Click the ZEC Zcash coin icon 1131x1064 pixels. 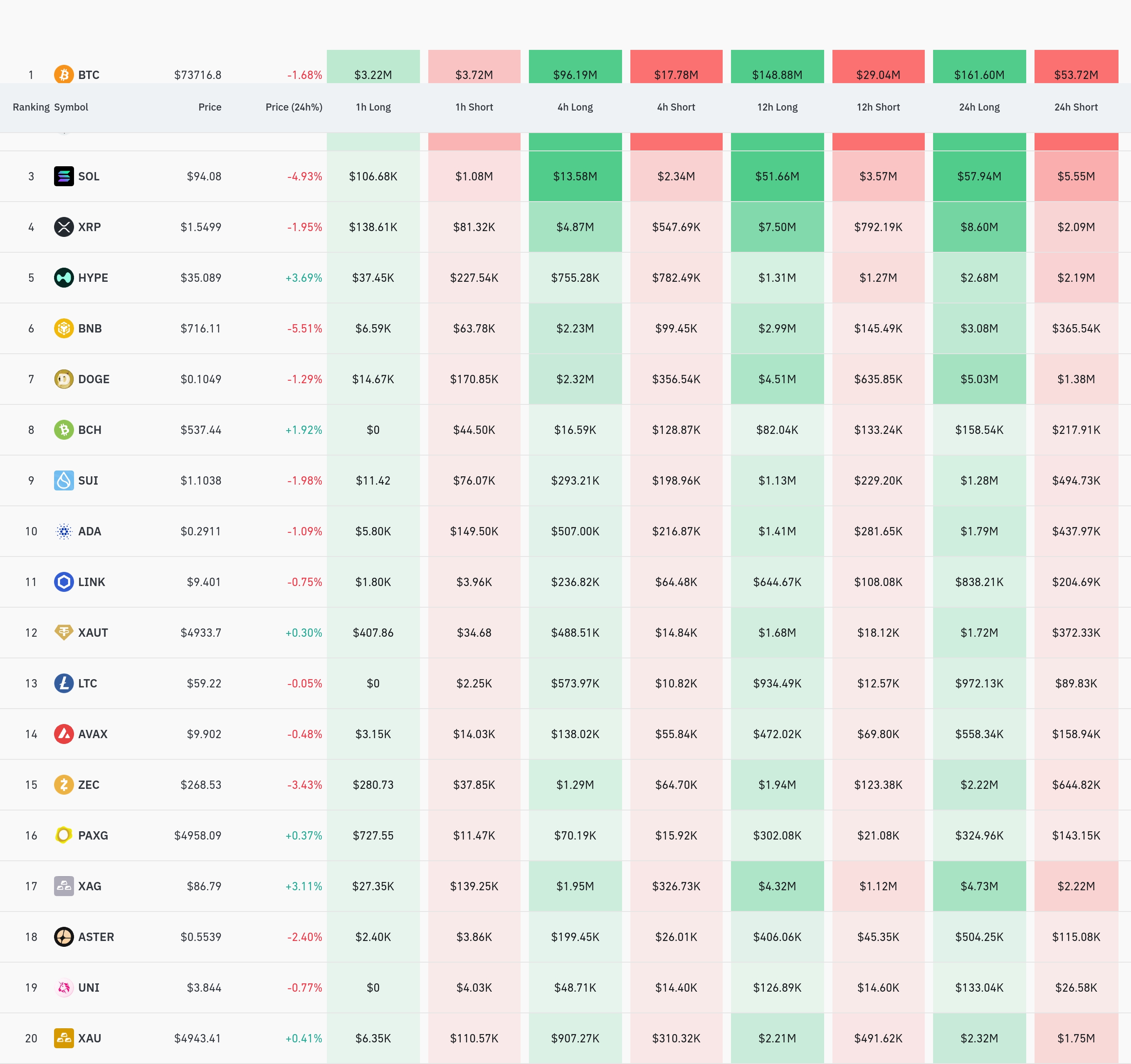click(64, 784)
